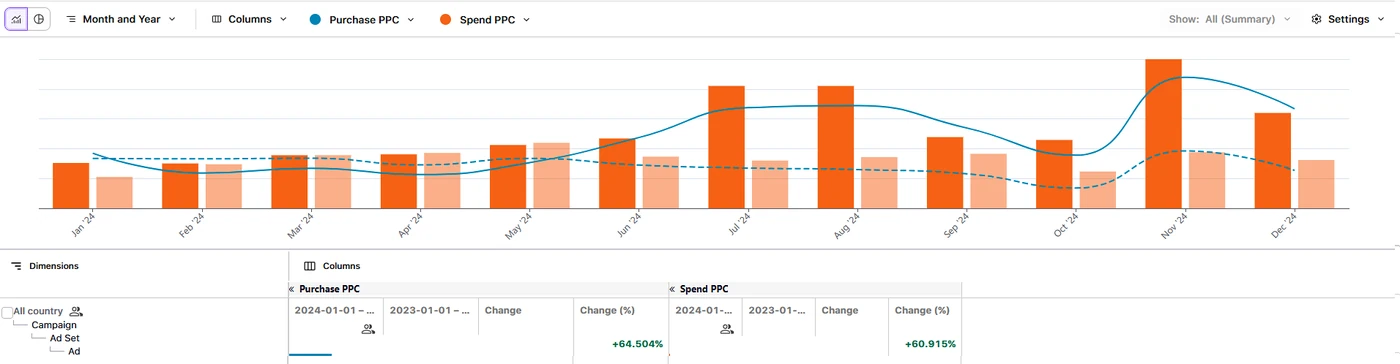This screenshot has width=1400, height=364.
Task: Click the Spend PPC 2023-01 column header
Action: 778,310
